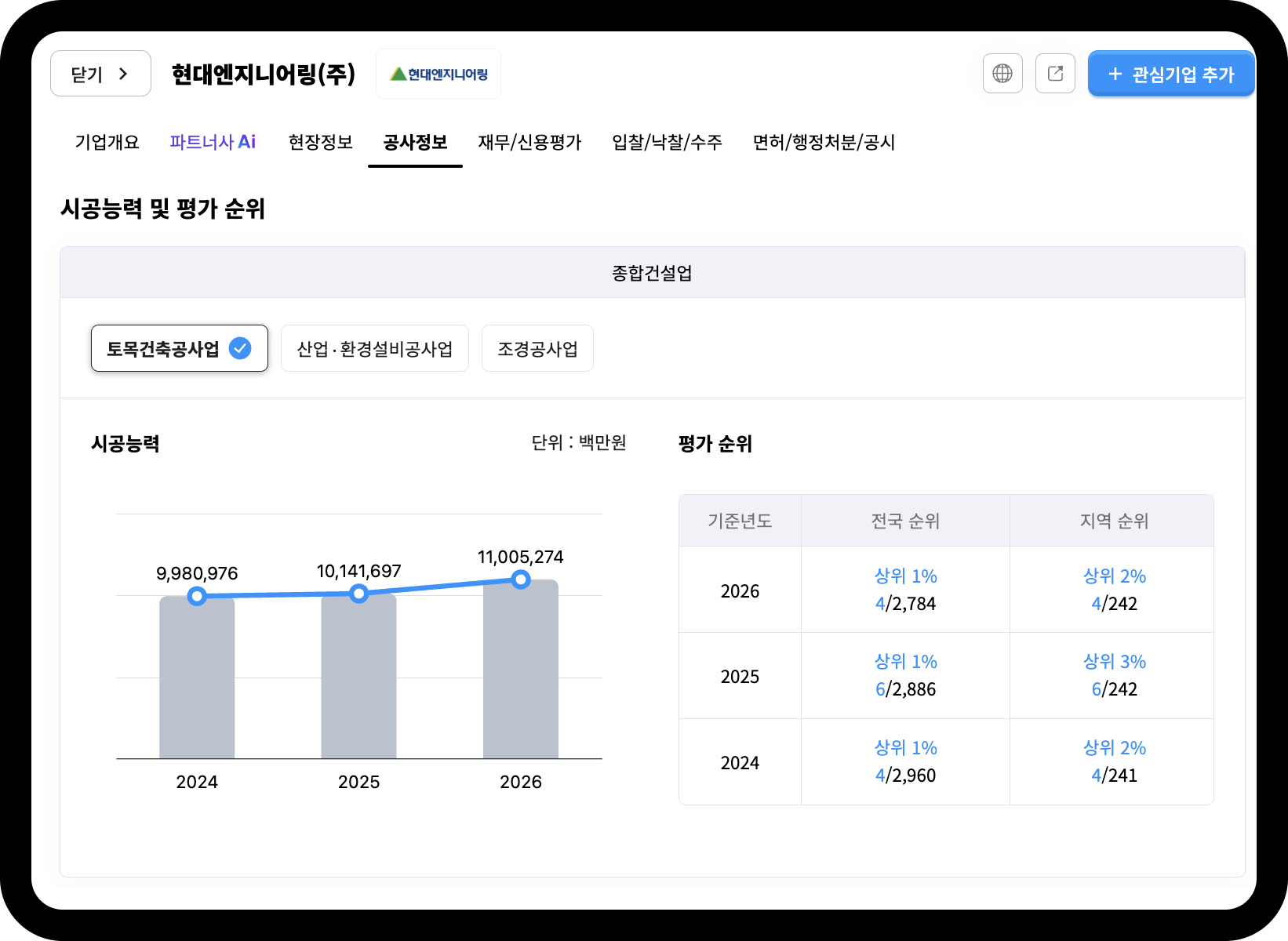Click the 종합건설업 header
Image resolution: width=1288 pixels, height=941 pixels.
click(x=652, y=273)
